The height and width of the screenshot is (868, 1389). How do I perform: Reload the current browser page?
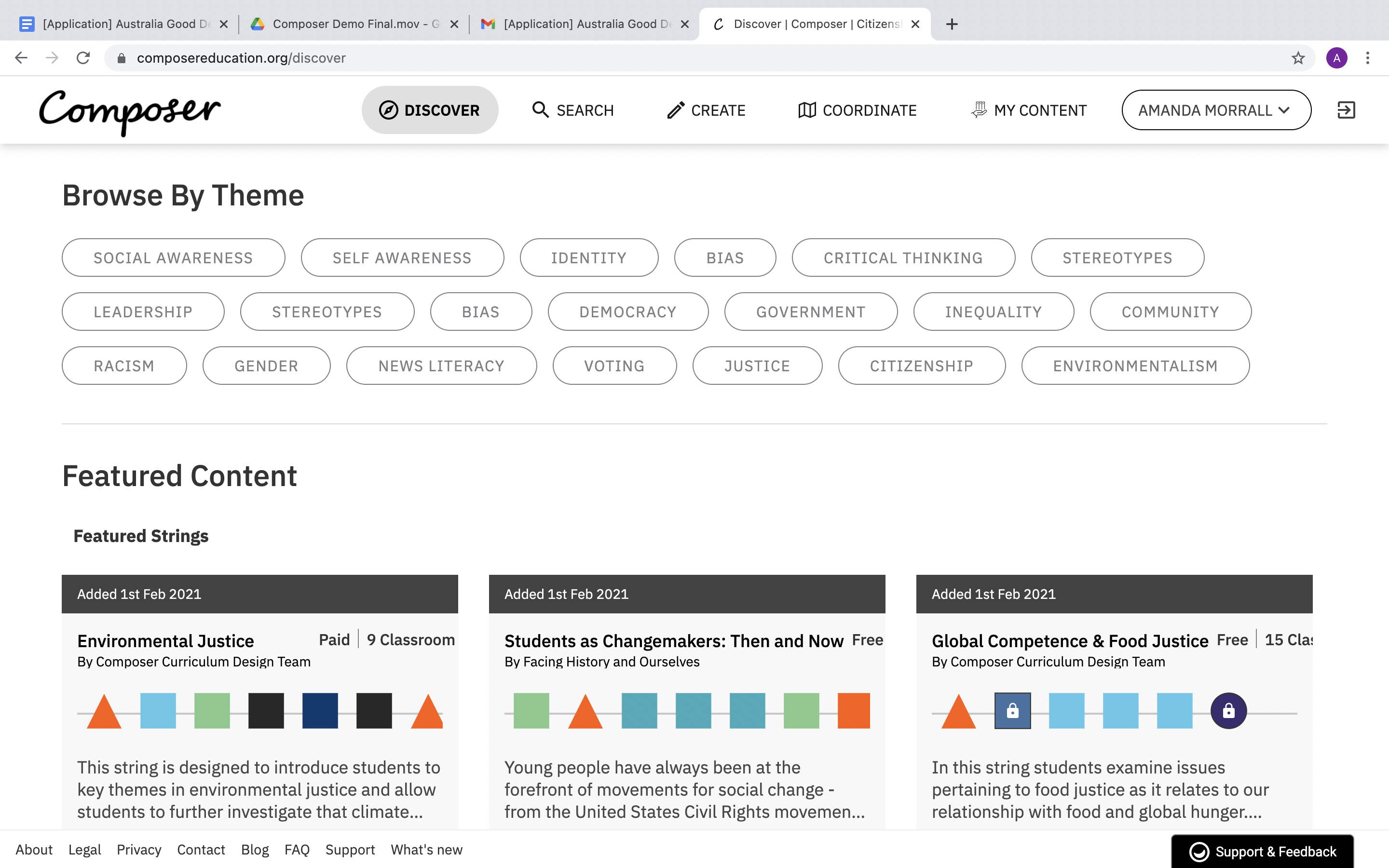click(83, 58)
